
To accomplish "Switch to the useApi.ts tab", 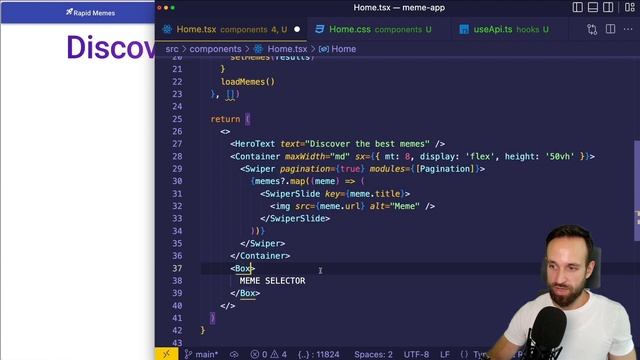I will [510, 29].
